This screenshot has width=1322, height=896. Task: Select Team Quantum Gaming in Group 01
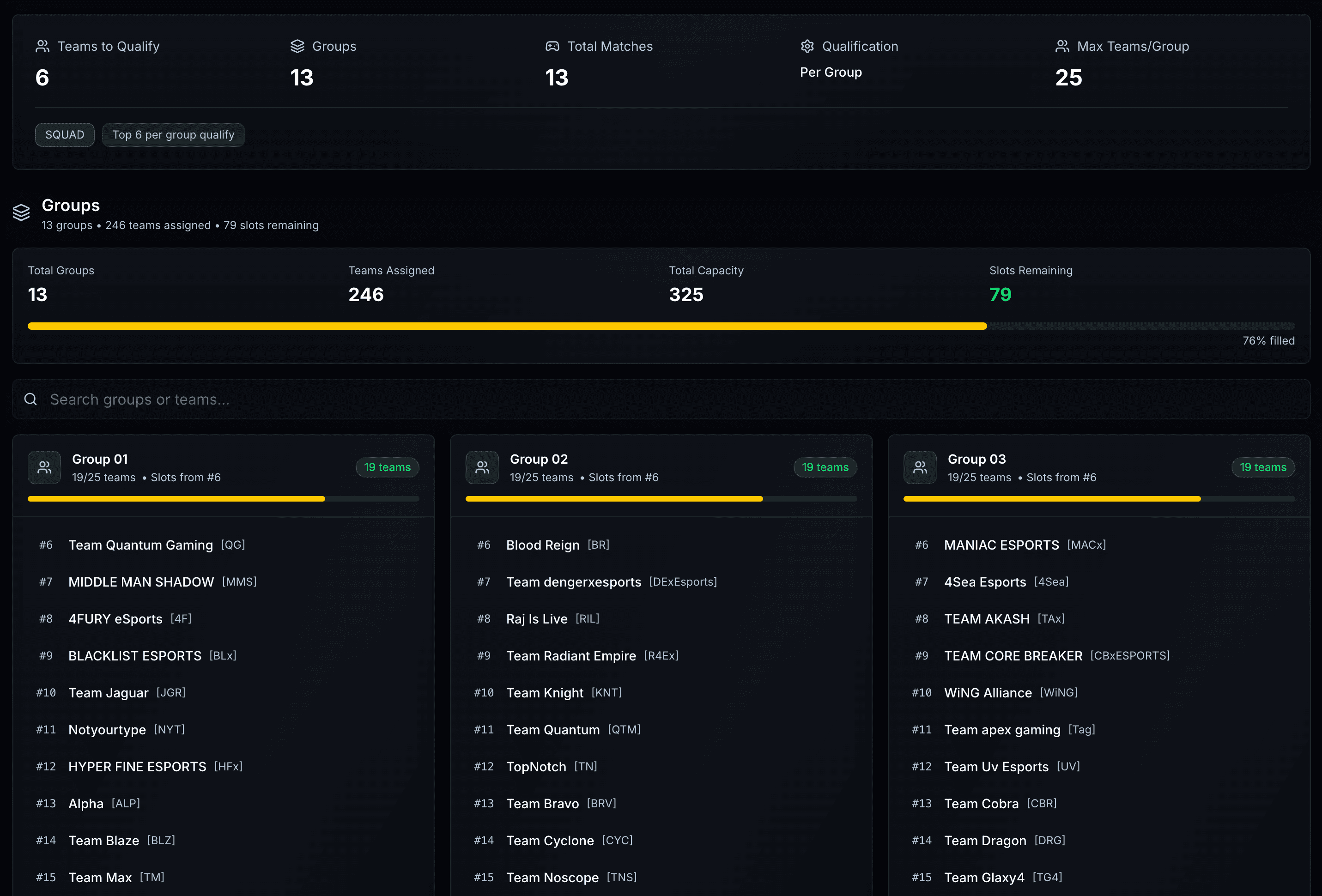click(141, 545)
